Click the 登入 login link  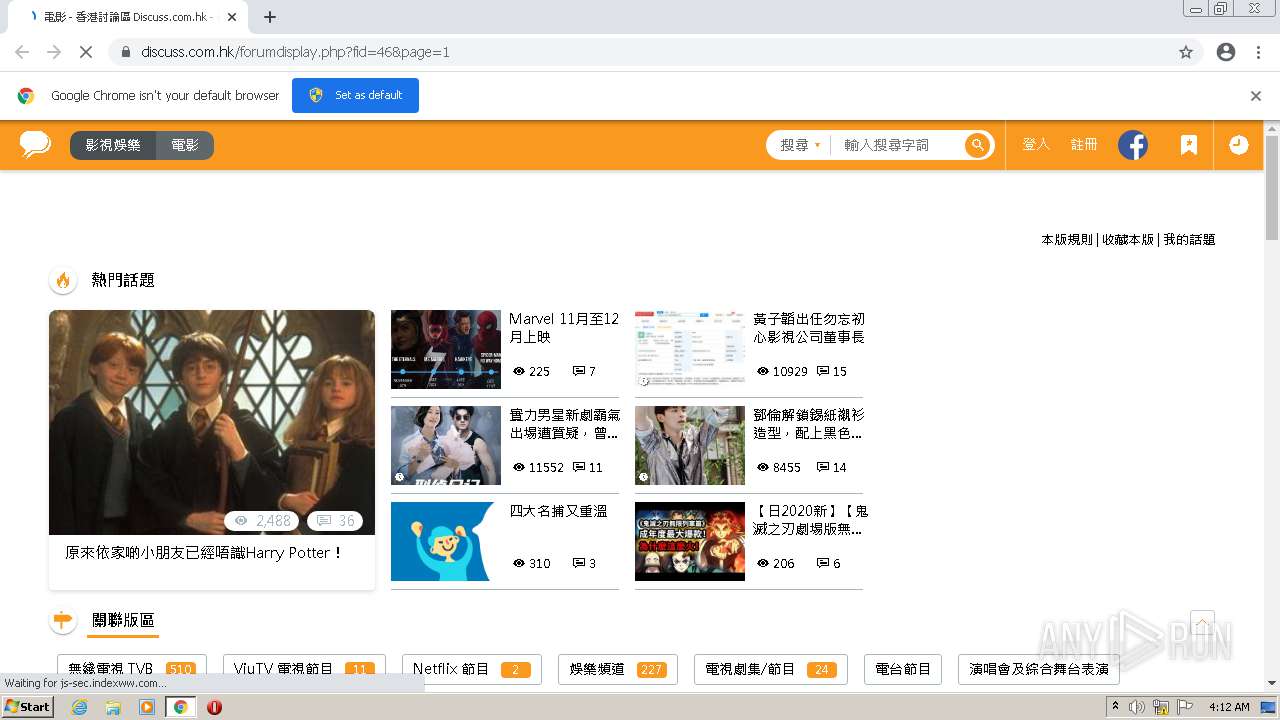[x=1036, y=145]
